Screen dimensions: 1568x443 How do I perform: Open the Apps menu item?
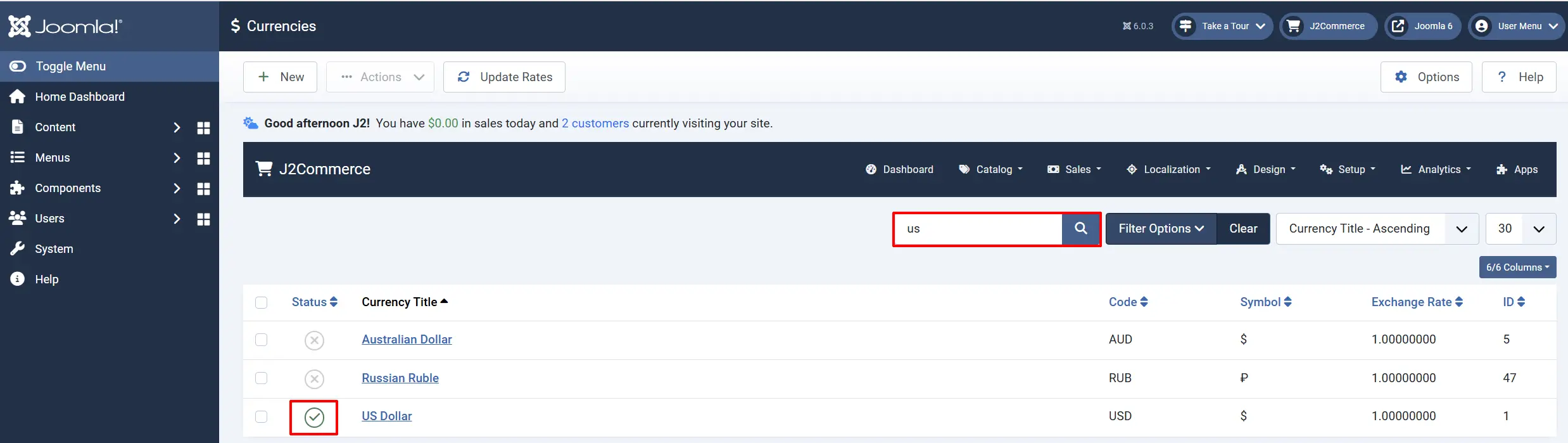pyautogui.click(x=1517, y=169)
